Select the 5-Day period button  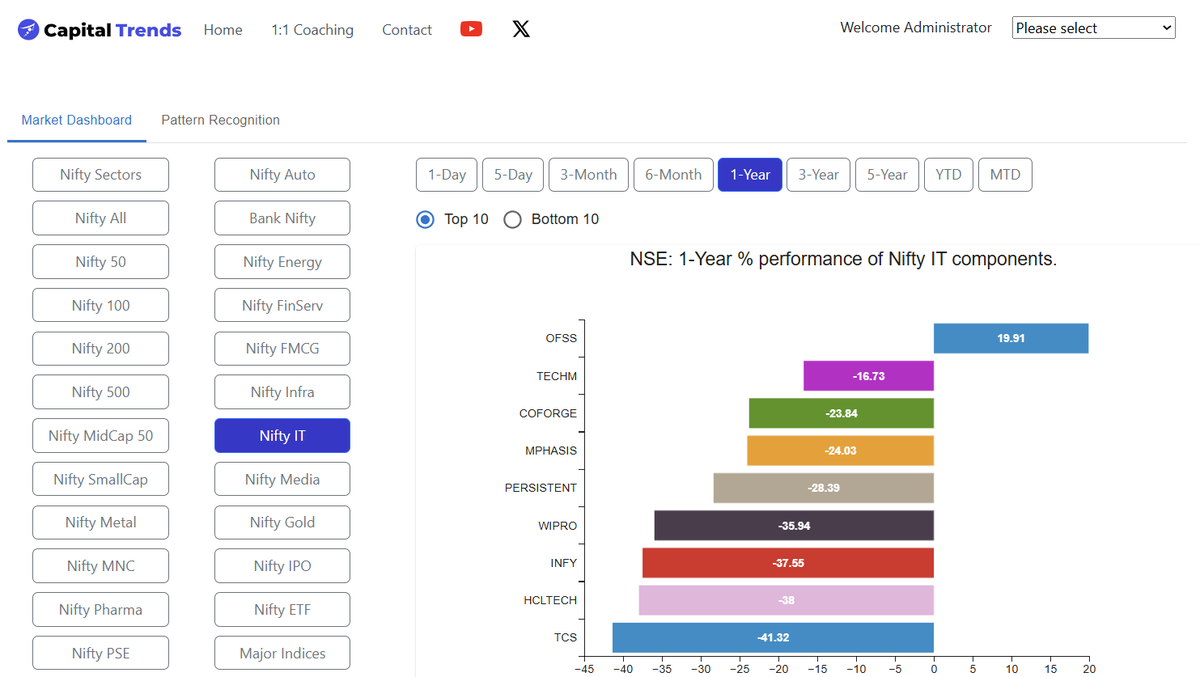pos(513,175)
